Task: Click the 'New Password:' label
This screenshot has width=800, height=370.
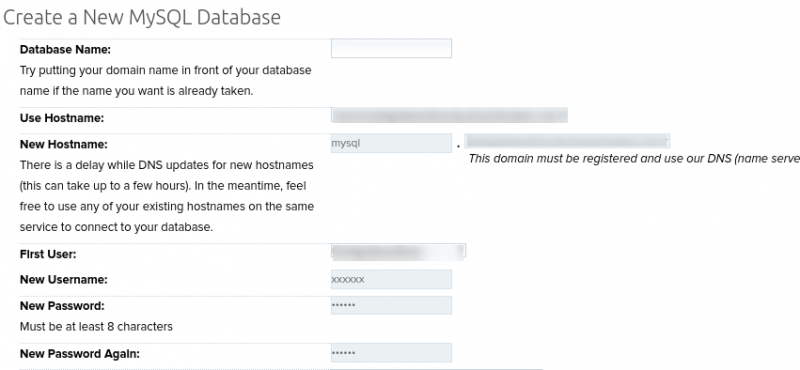Action: coord(62,306)
